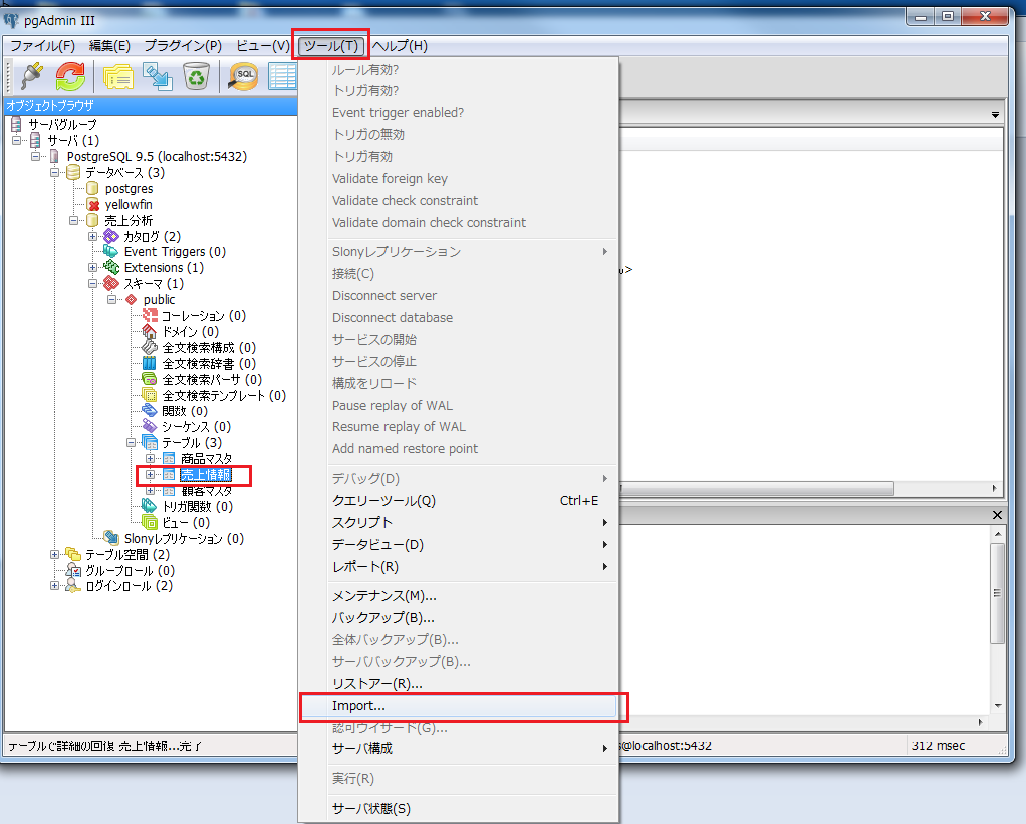This screenshot has height=824, width=1026.
Task: Open the スクリプト submenu
Action: click(x=458, y=523)
